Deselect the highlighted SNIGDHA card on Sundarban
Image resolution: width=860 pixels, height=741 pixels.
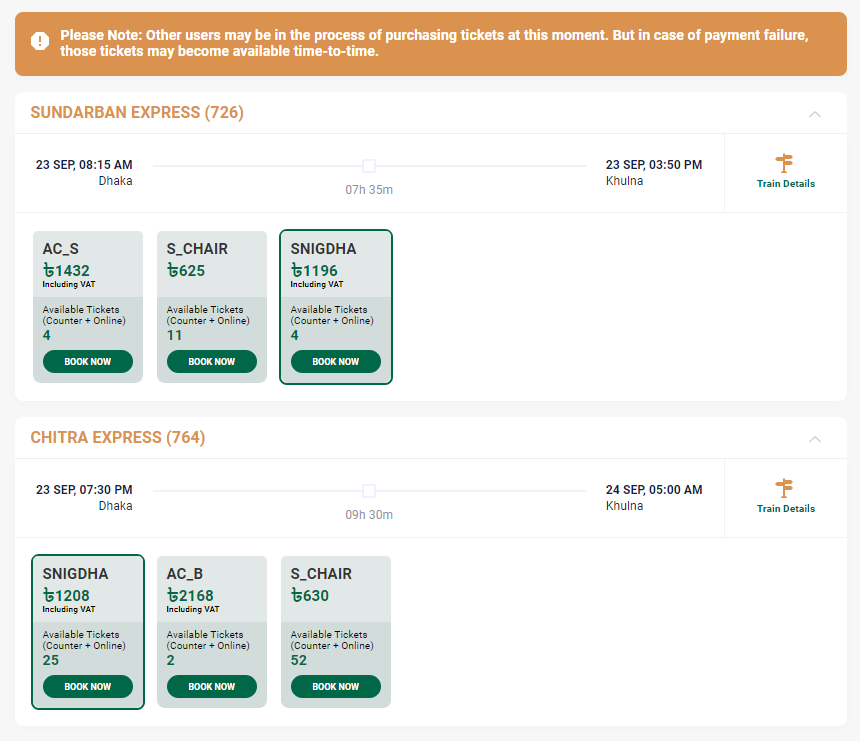336,280
